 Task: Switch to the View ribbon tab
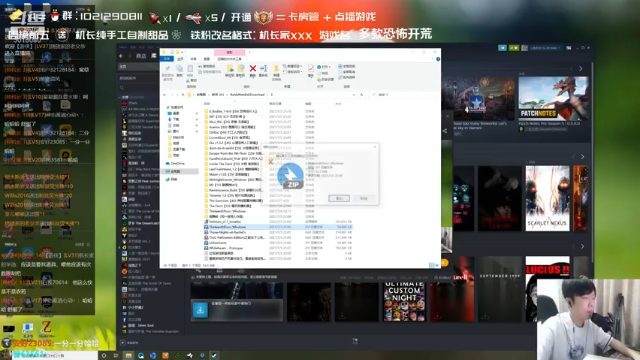pyautogui.click(x=207, y=59)
